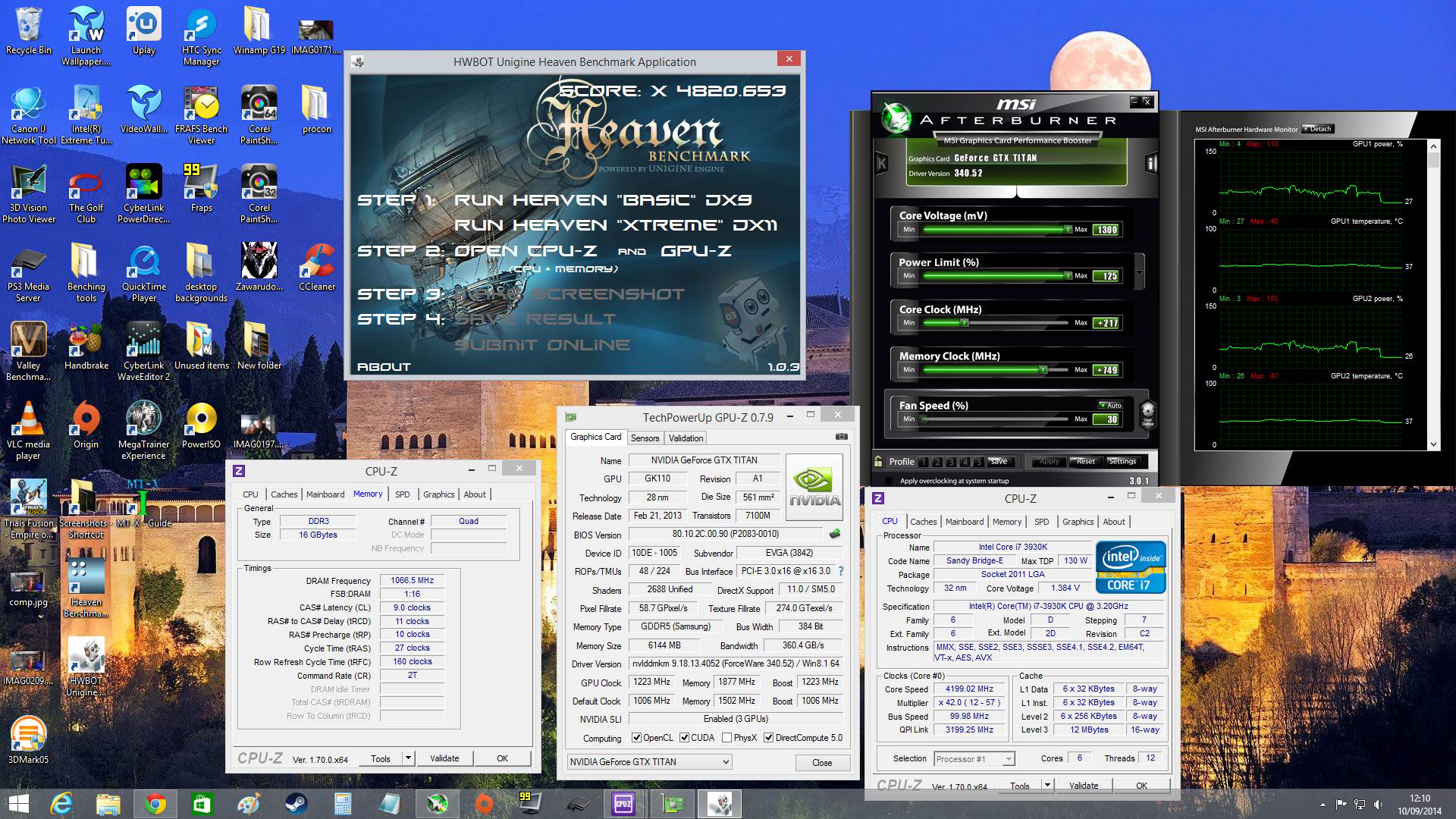Click hardware monitor scroll down arrow
This screenshot has width=1456, height=819.
point(1433,444)
